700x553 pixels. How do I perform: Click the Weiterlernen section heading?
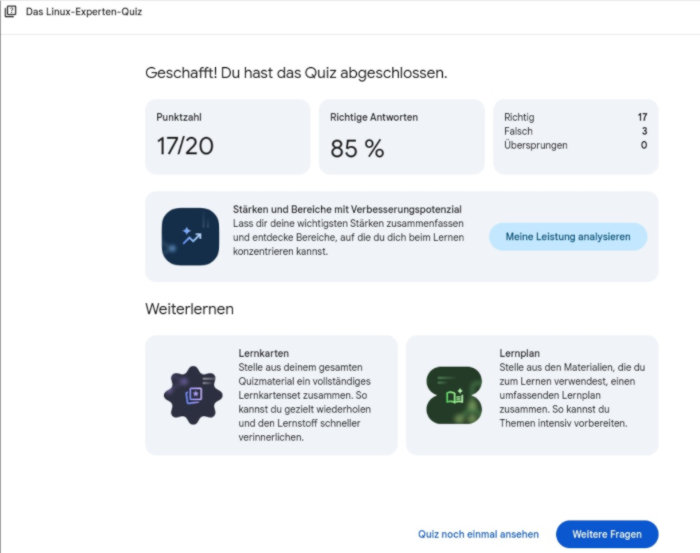pyautogui.click(x=189, y=309)
